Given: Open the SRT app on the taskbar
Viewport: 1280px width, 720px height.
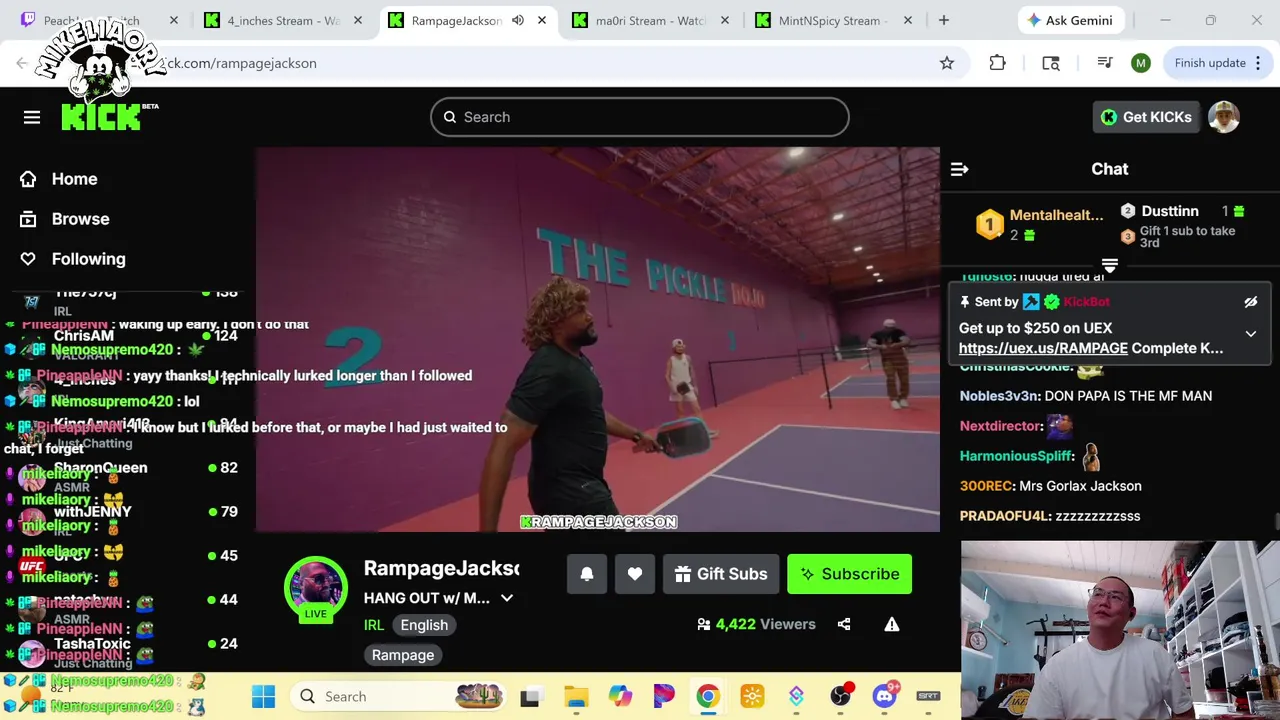Looking at the screenshot, I should click(928, 696).
